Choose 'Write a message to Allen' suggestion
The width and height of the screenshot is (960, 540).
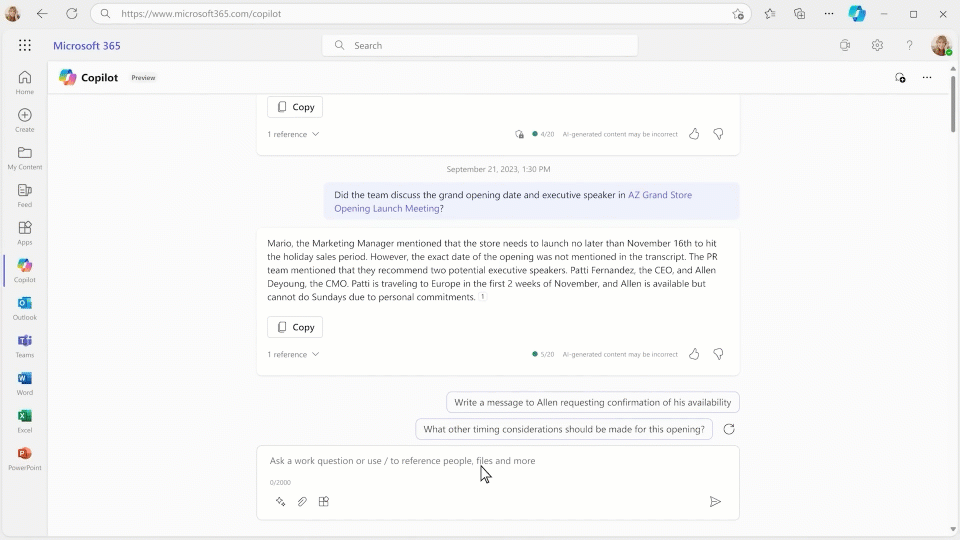pos(593,402)
